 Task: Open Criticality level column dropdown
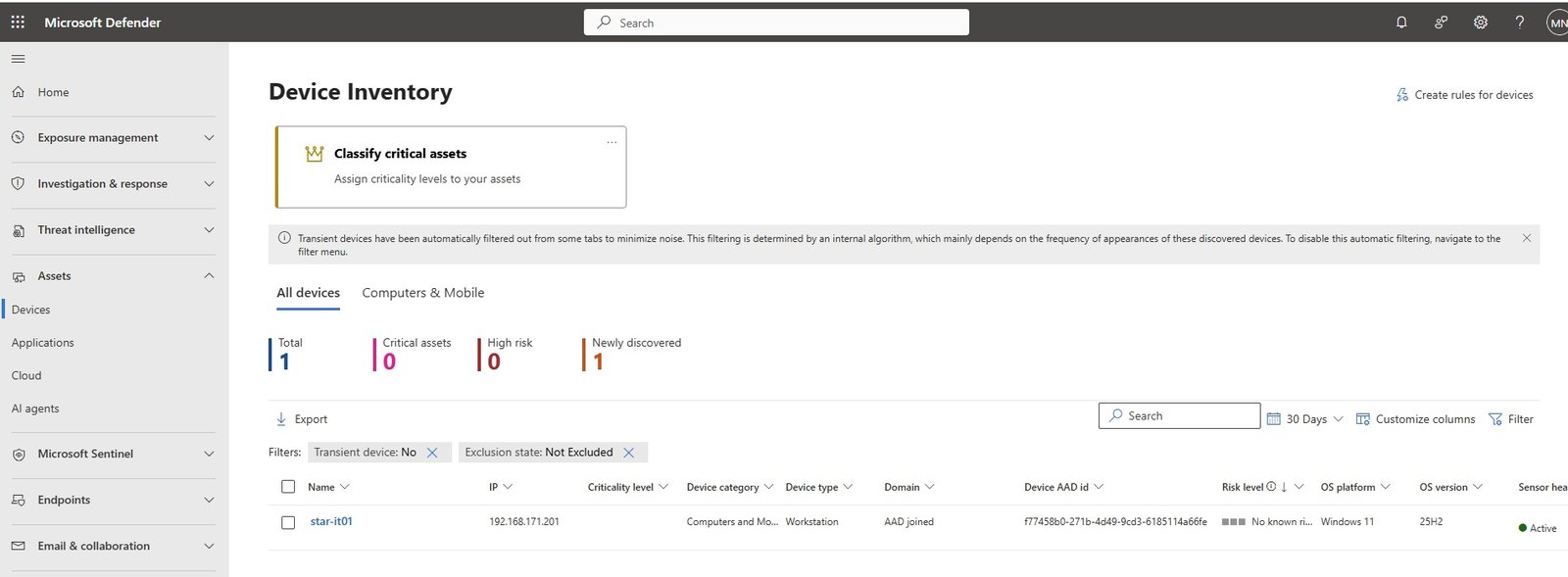coord(663,487)
